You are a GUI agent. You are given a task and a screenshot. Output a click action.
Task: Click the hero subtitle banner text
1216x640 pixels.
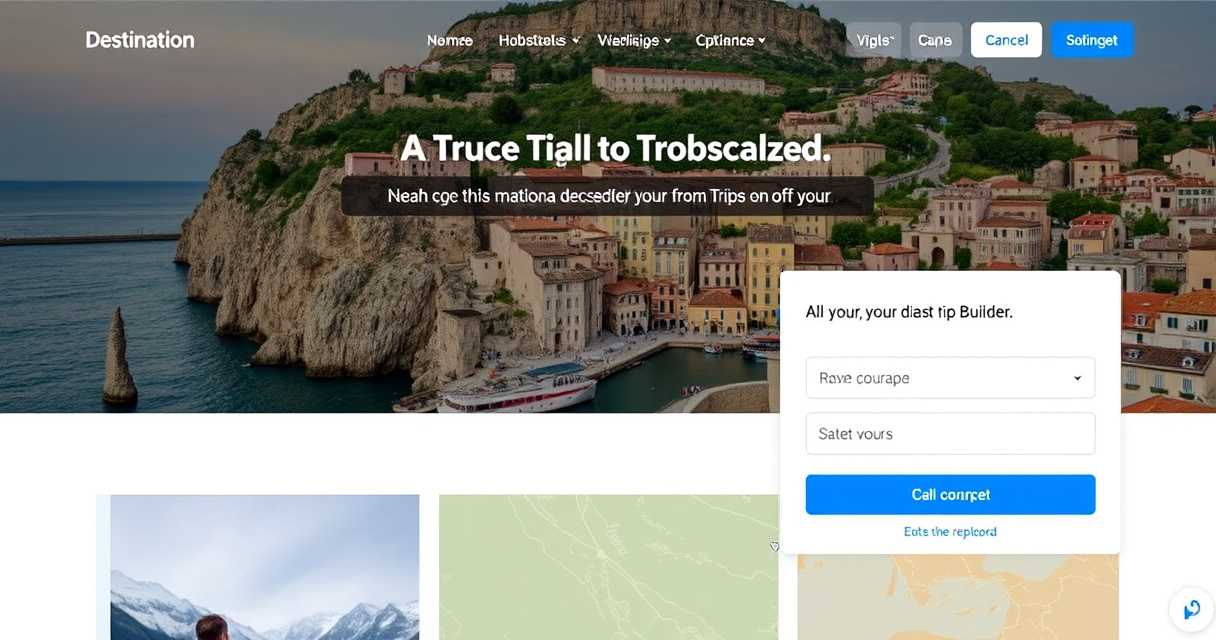click(x=608, y=196)
